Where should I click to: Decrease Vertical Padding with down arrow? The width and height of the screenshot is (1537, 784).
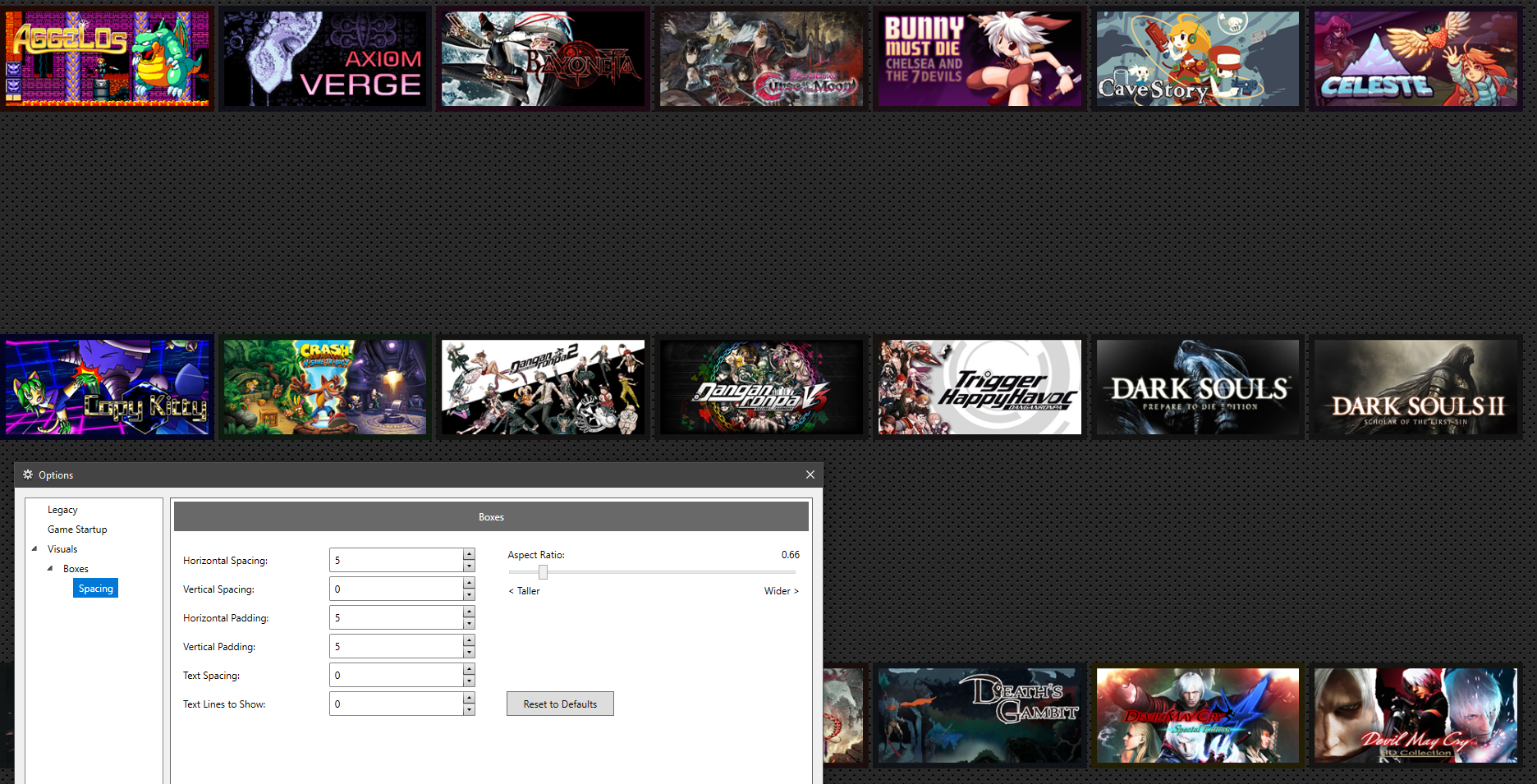coord(469,652)
